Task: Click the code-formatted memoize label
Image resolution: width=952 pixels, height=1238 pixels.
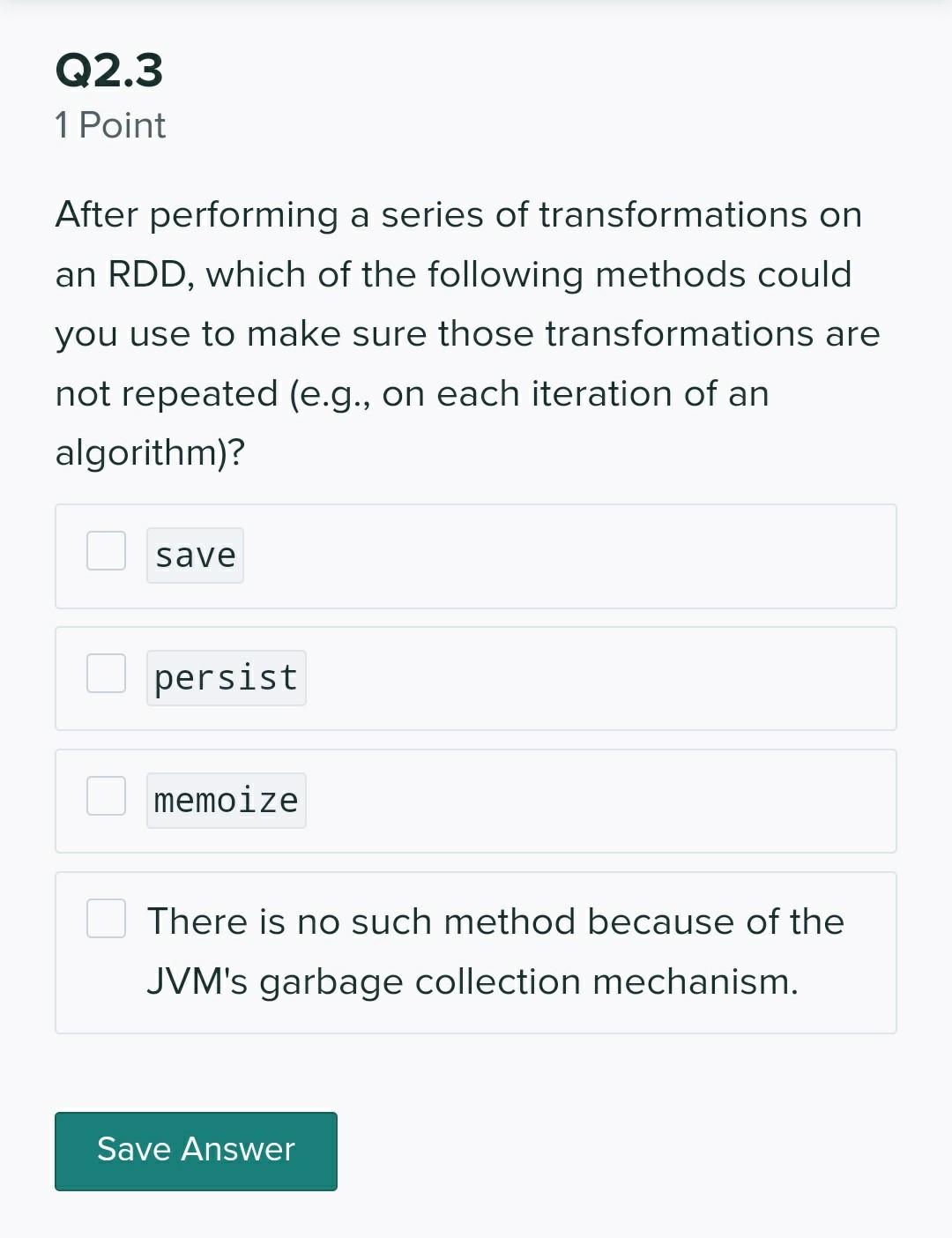Action: [226, 800]
